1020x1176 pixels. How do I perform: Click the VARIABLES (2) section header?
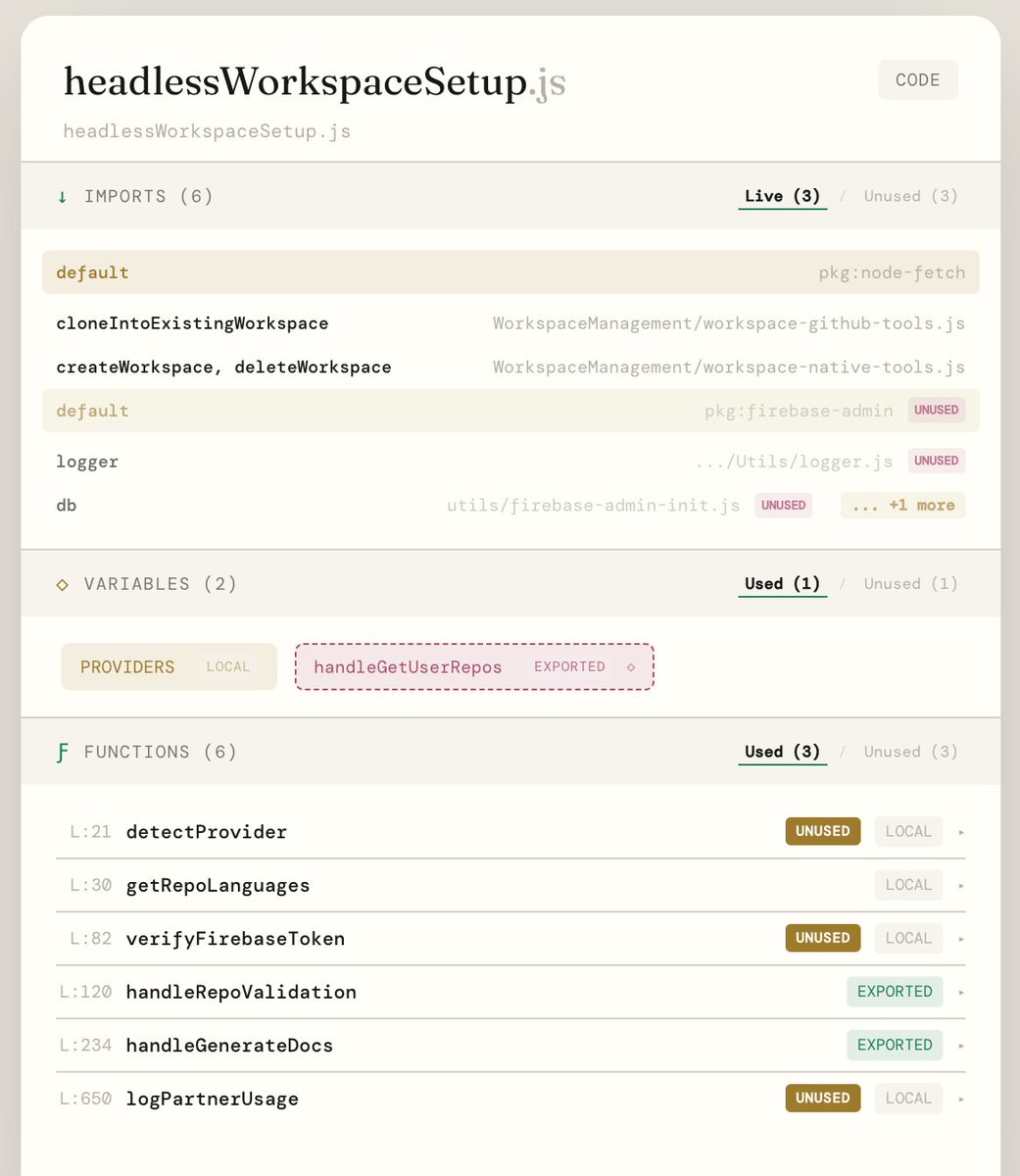(161, 584)
